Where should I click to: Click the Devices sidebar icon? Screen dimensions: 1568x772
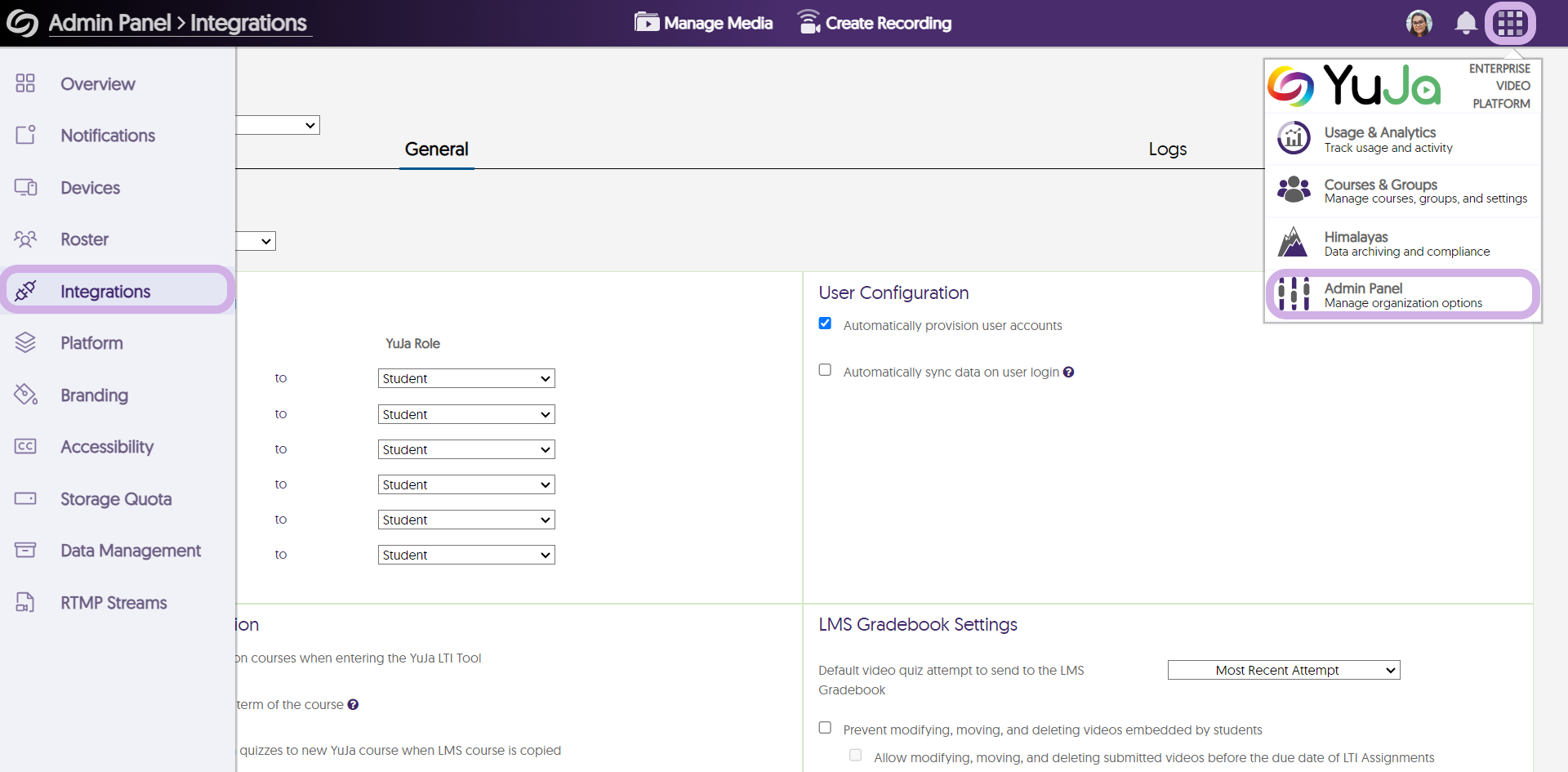25,187
